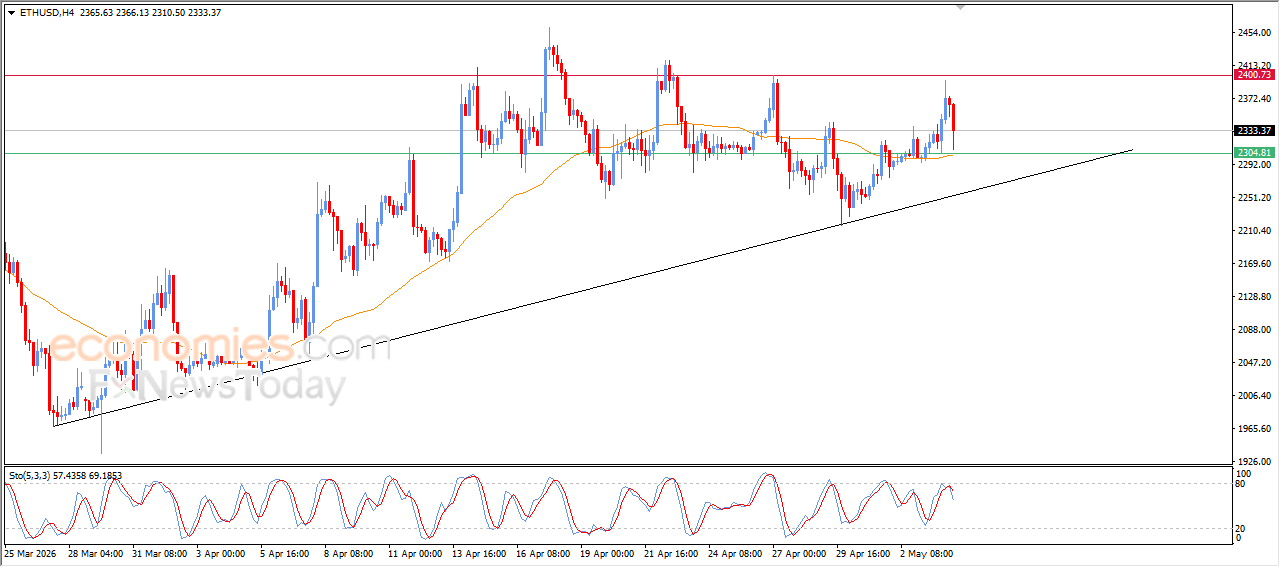The image size is (1280, 567).
Task: Click the ETHUSD,H4 chart title text
Action: tap(47, 13)
